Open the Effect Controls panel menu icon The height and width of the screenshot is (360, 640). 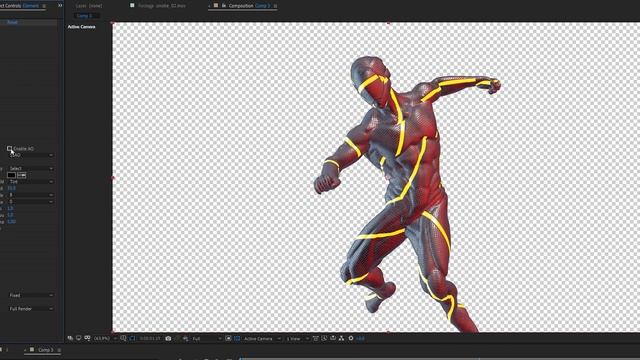pos(44,6)
